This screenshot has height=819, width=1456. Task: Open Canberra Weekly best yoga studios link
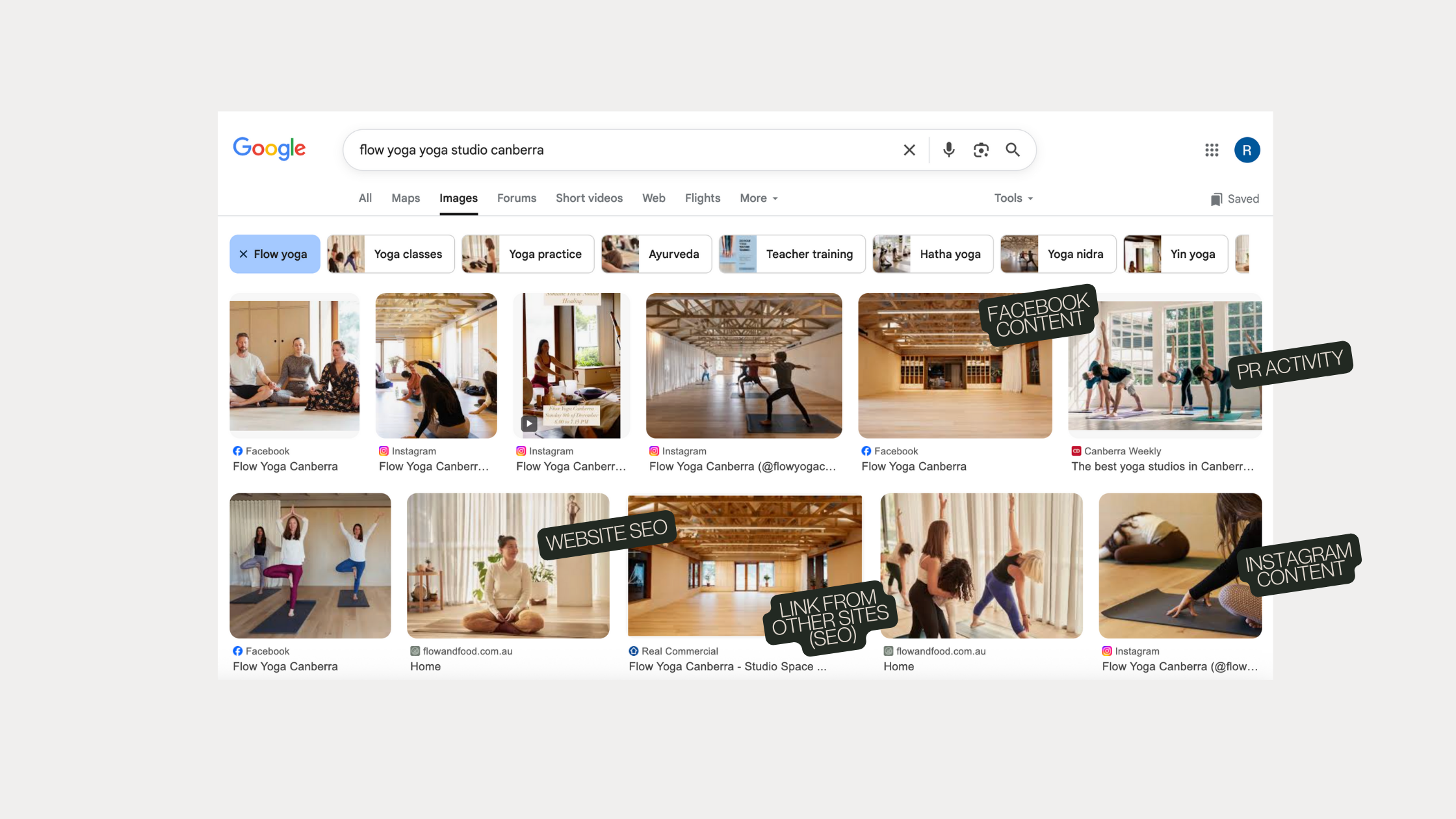[x=1162, y=466]
